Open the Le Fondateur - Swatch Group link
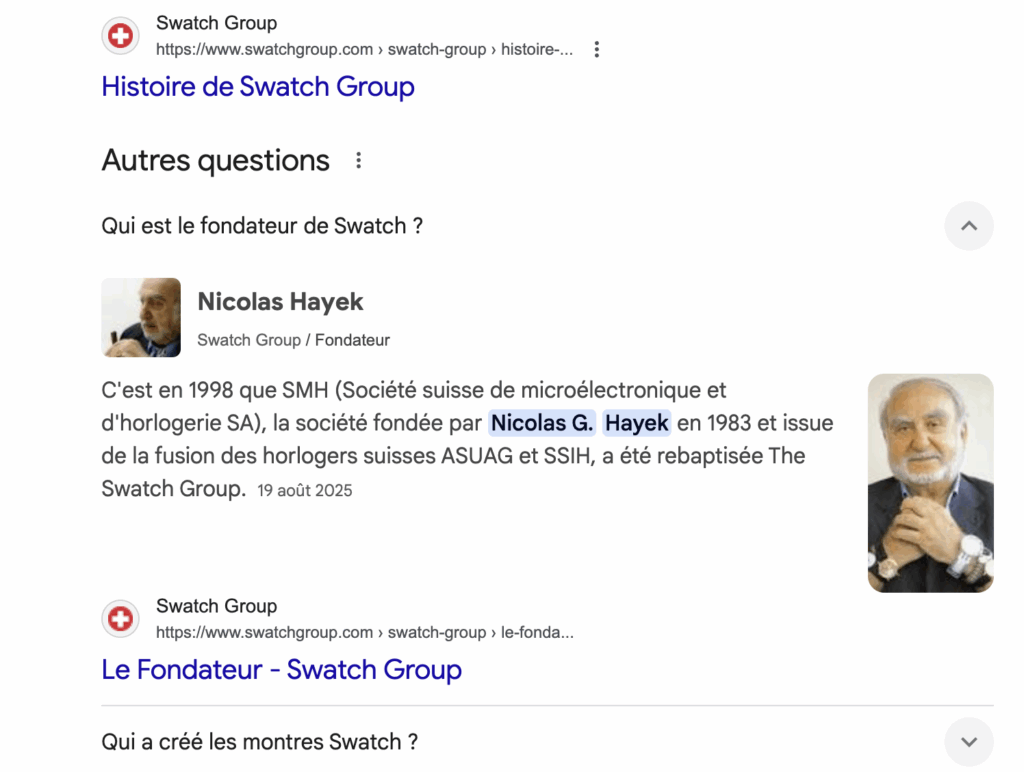 pyautogui.click(x=281, y=670)
